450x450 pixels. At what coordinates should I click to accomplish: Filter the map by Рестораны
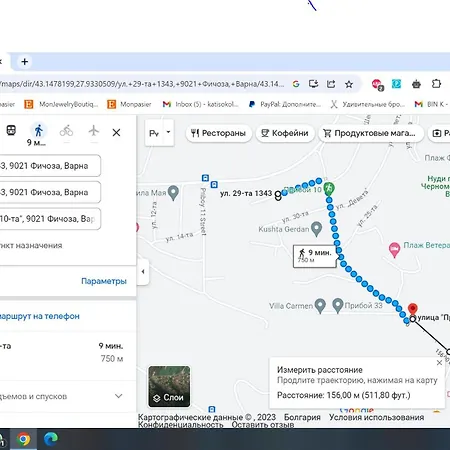(219, 133)
